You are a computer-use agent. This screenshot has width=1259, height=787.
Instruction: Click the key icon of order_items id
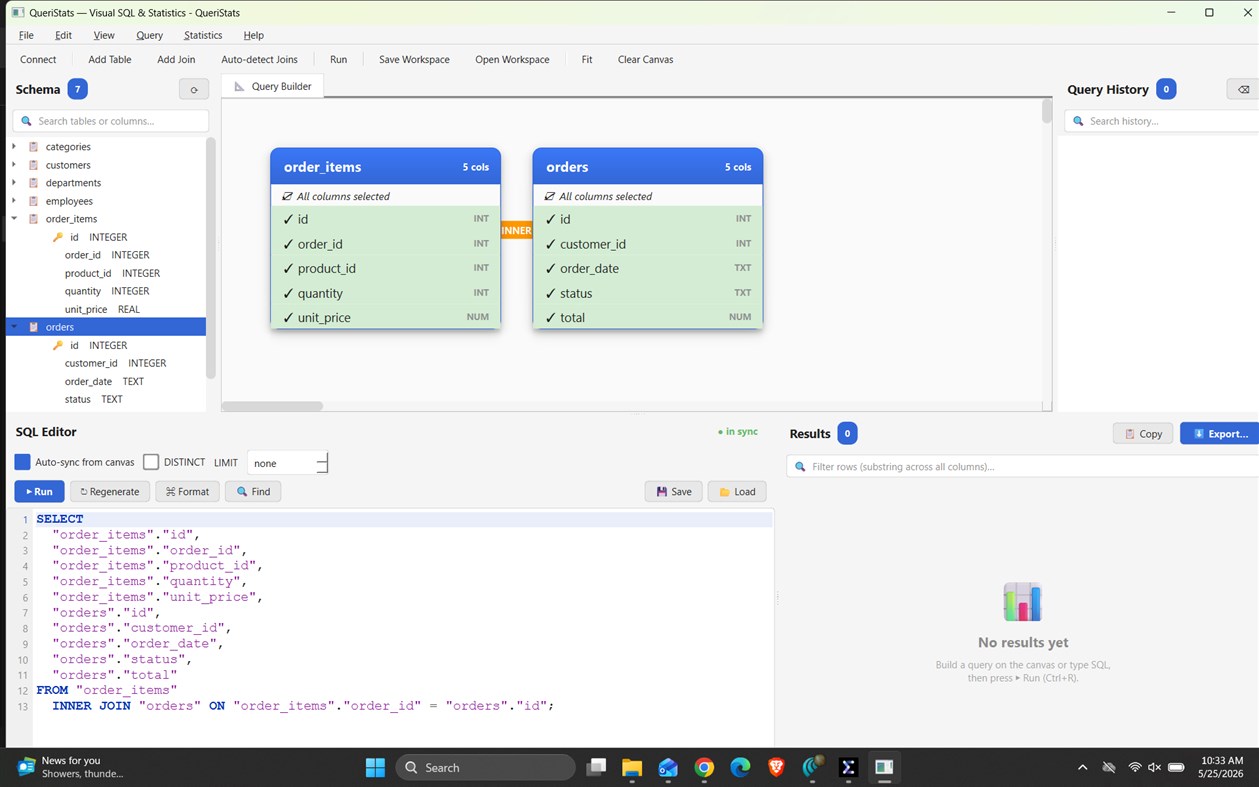(x=58, y=237)
